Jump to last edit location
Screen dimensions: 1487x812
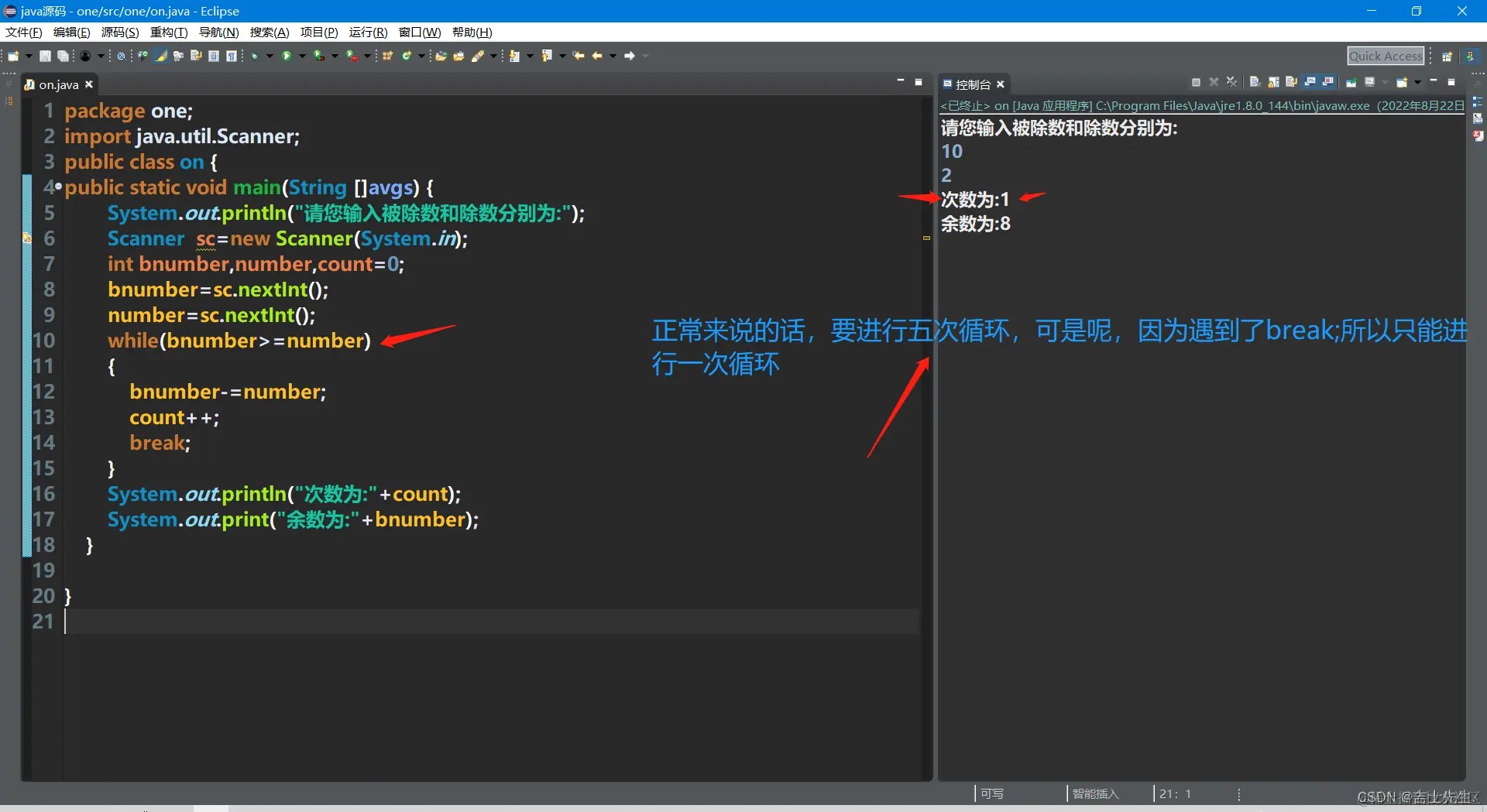coord(578,56)
